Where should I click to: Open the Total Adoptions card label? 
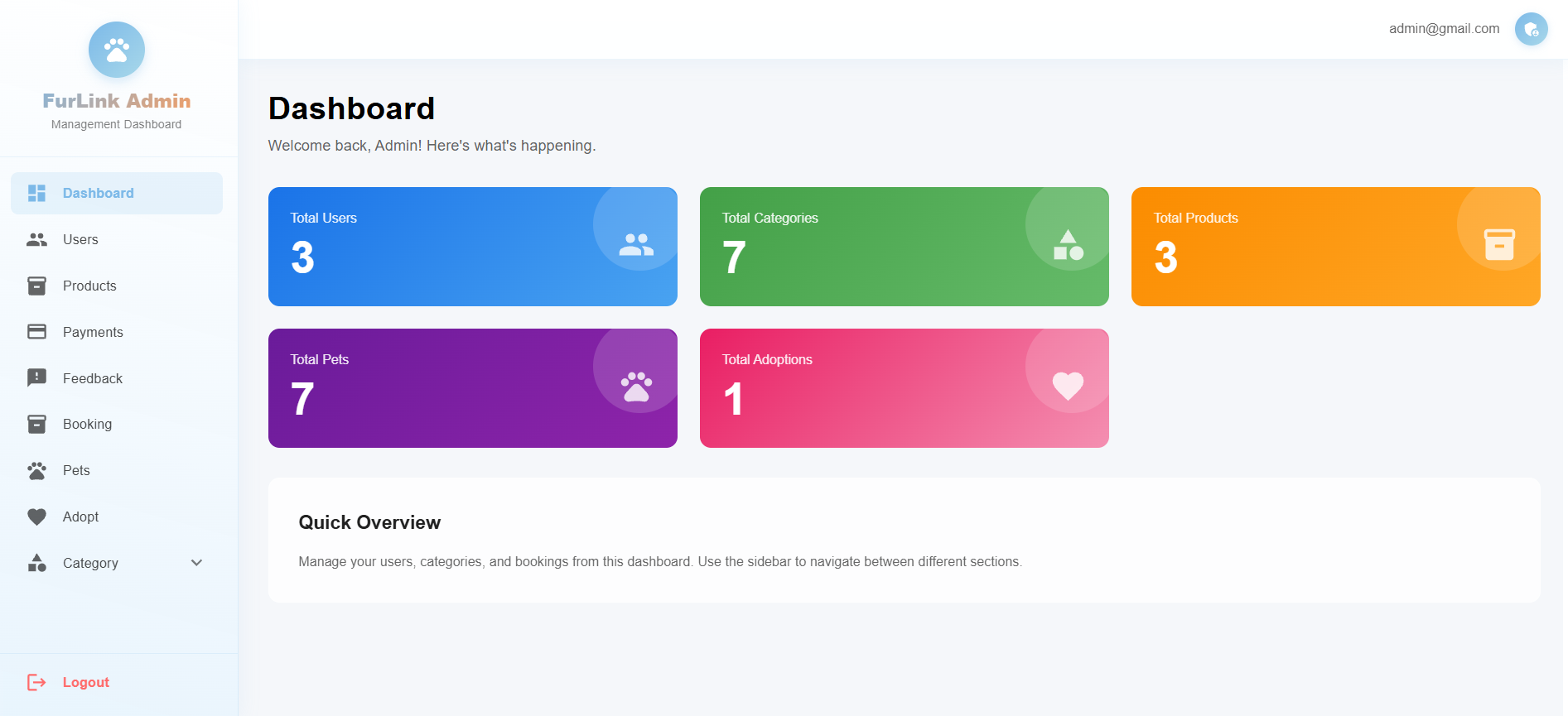(x=767, y=359)
